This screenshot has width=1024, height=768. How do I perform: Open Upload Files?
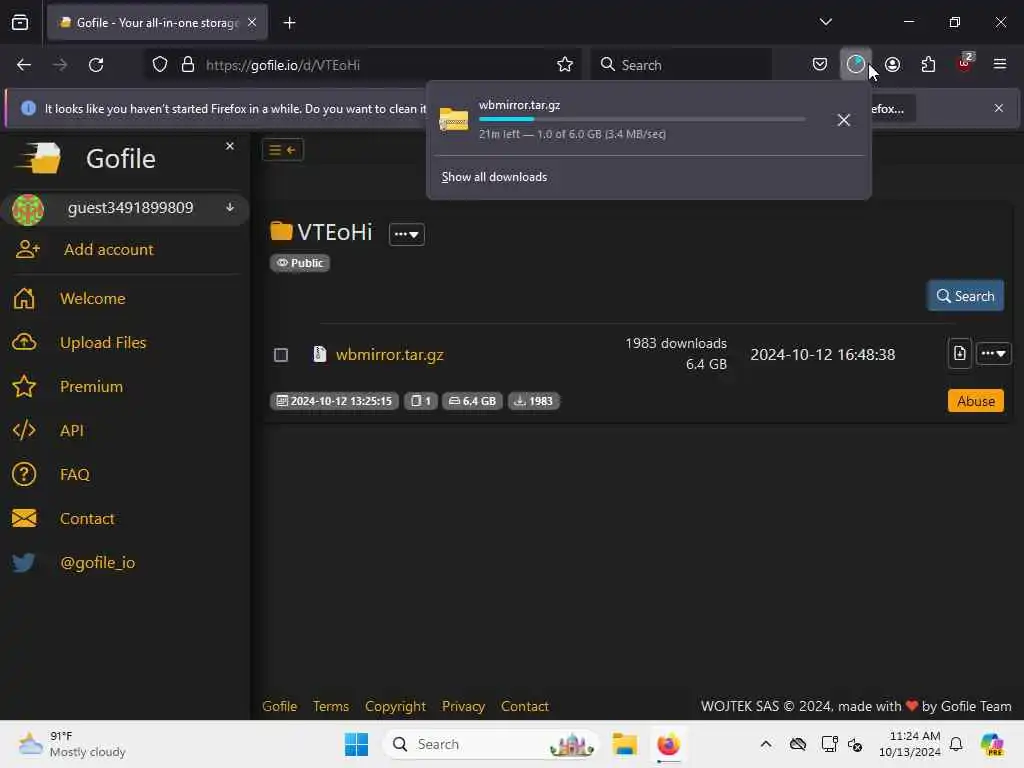(x=103, y=342)
